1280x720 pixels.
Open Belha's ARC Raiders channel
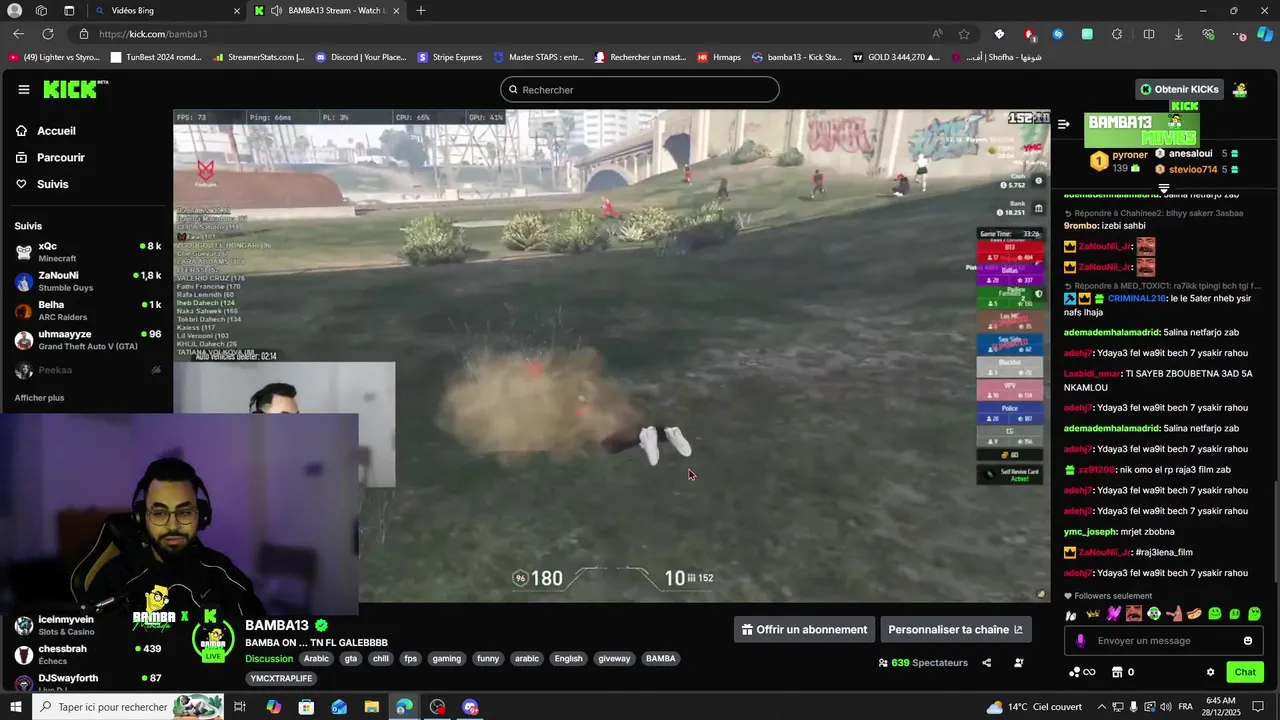[x=88, y=310]
